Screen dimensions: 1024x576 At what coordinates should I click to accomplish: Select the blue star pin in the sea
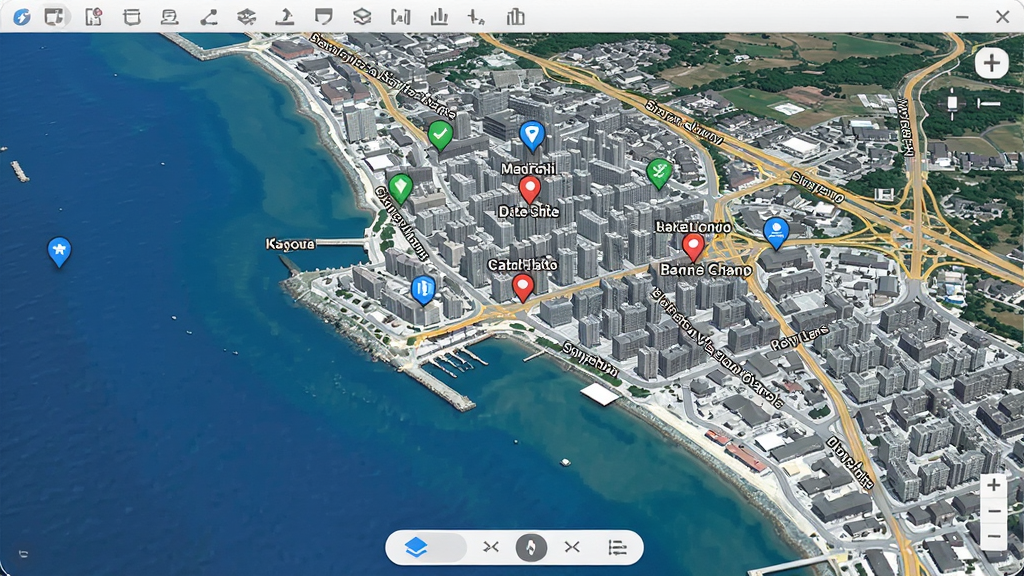tap(59, 251)
